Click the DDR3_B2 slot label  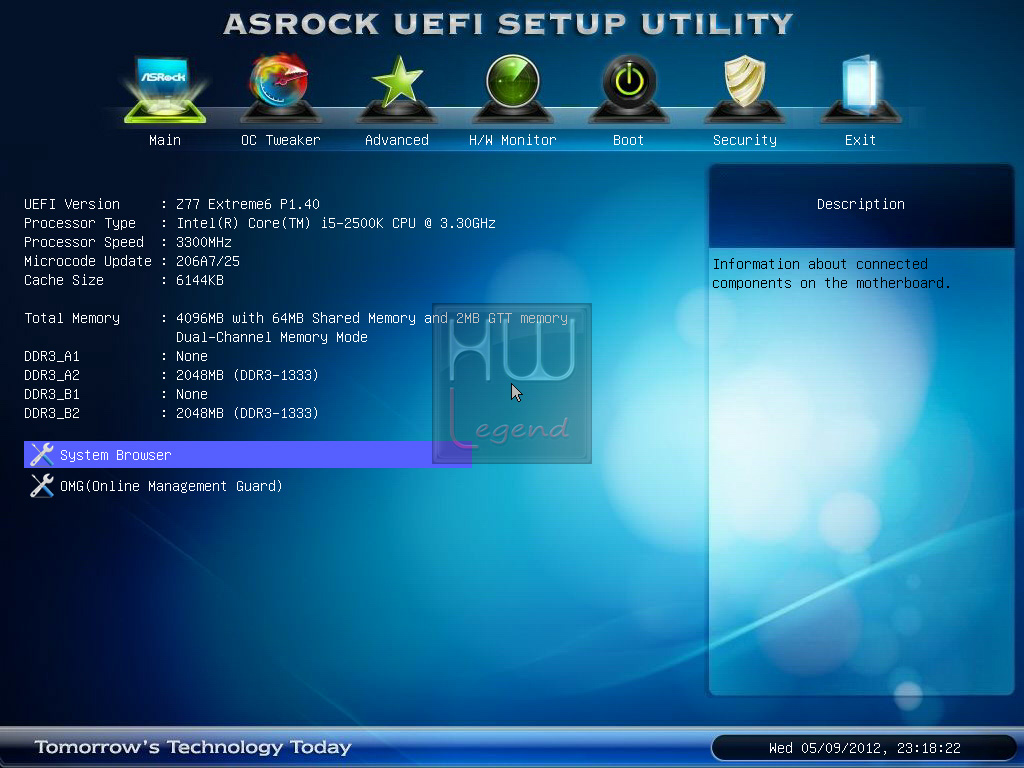pos(52,413)
